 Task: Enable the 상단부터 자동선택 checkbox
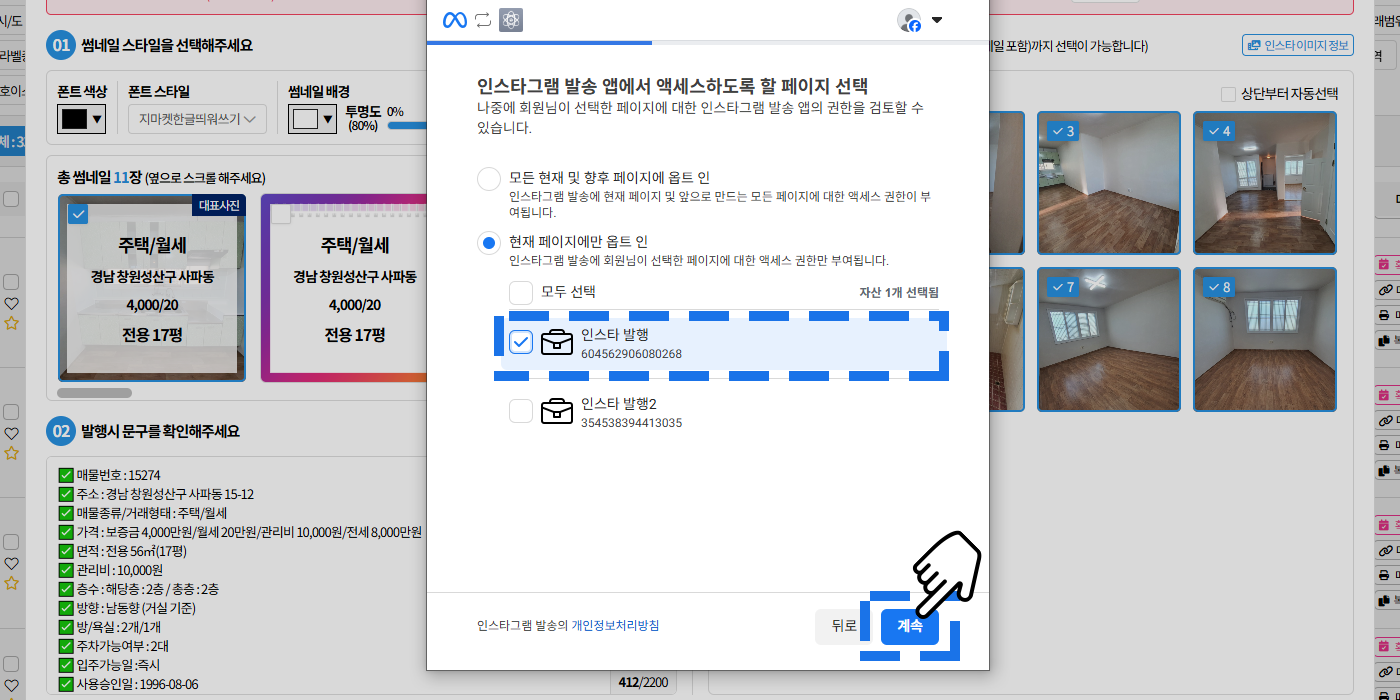pyautogui.click(x=1228, y=94)
